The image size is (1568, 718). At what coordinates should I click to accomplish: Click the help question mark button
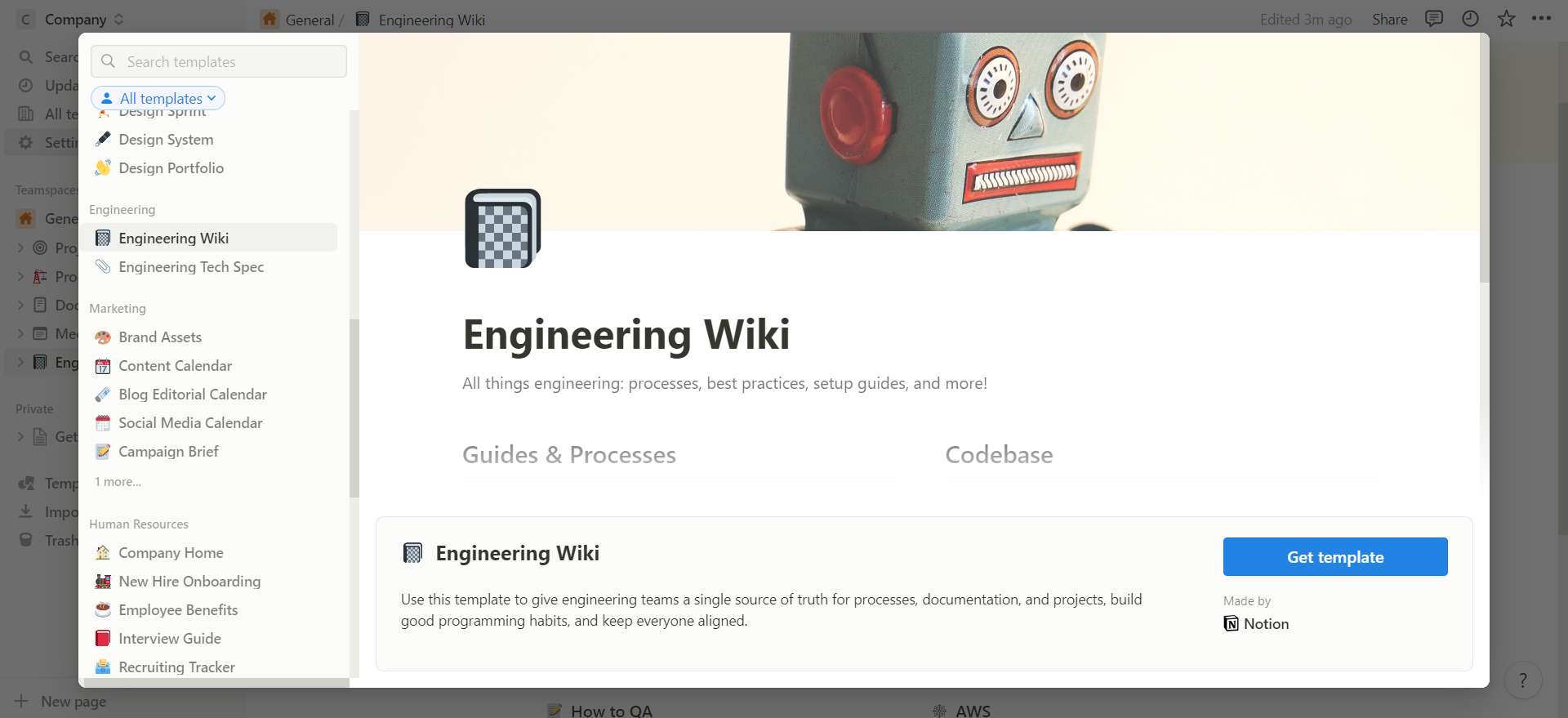pyautogui.click(x=1522, y=680)
